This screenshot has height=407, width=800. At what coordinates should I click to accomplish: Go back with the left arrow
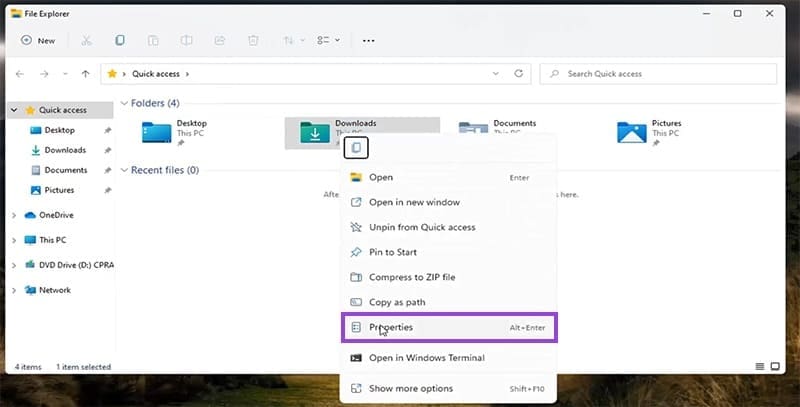[20, 74]
